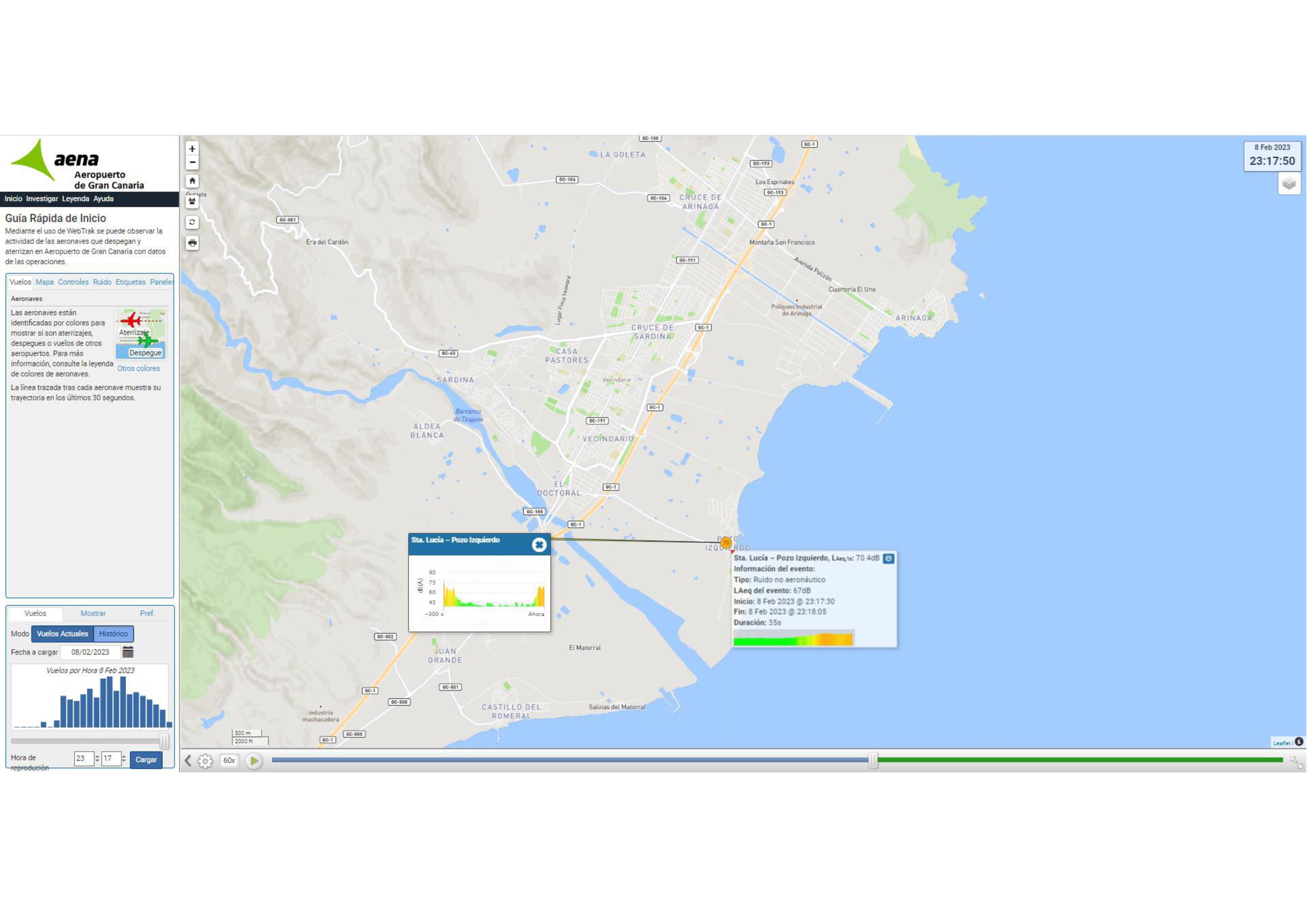
Task: Zoom in on the map
Action: pyautogui.click(x=192, y=149)
